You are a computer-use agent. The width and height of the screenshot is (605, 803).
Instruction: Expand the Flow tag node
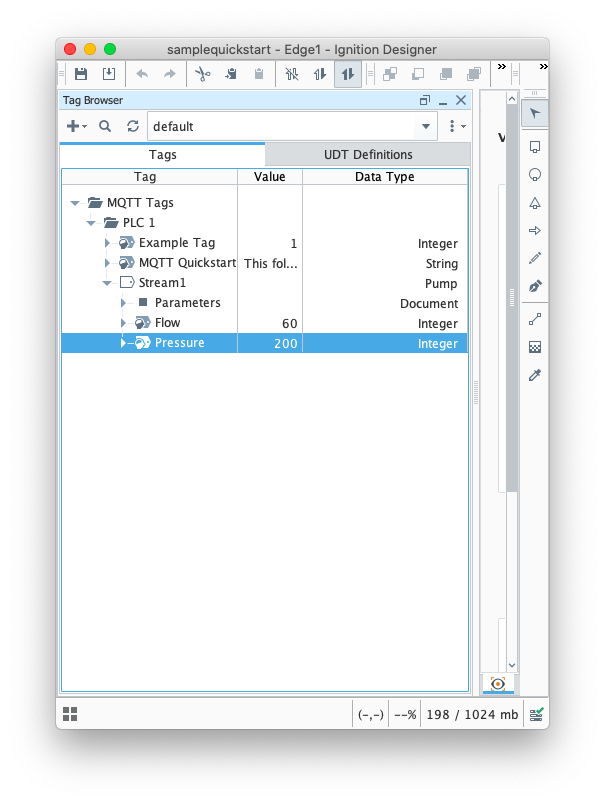click(x=123, y=323)
